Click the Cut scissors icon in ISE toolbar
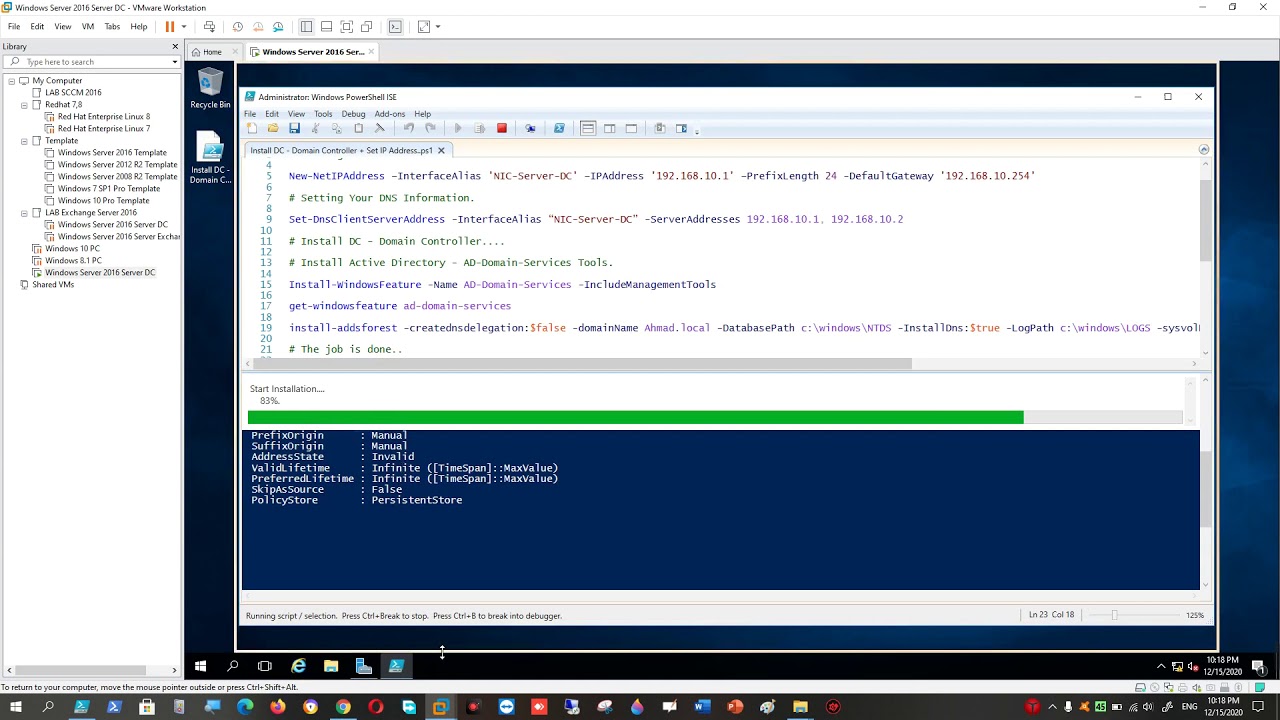The image size is (1280, 720). click(x=316, y=128)
